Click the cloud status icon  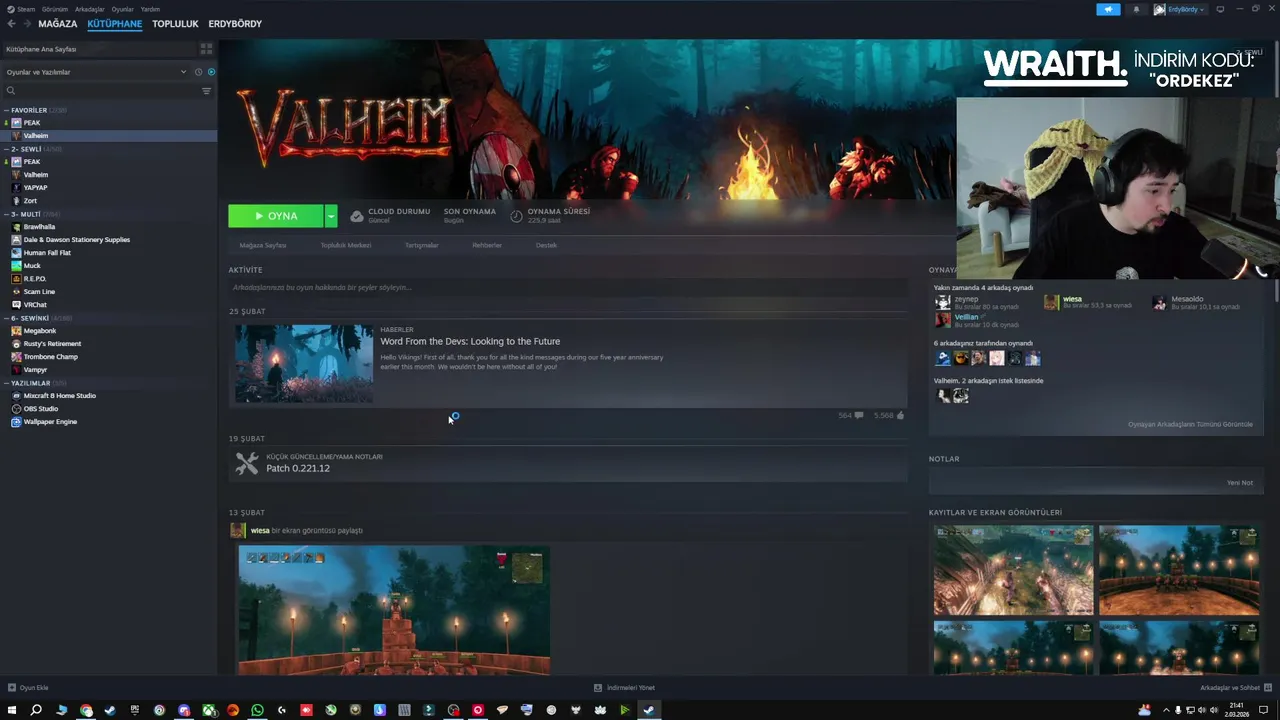(356, 215)
